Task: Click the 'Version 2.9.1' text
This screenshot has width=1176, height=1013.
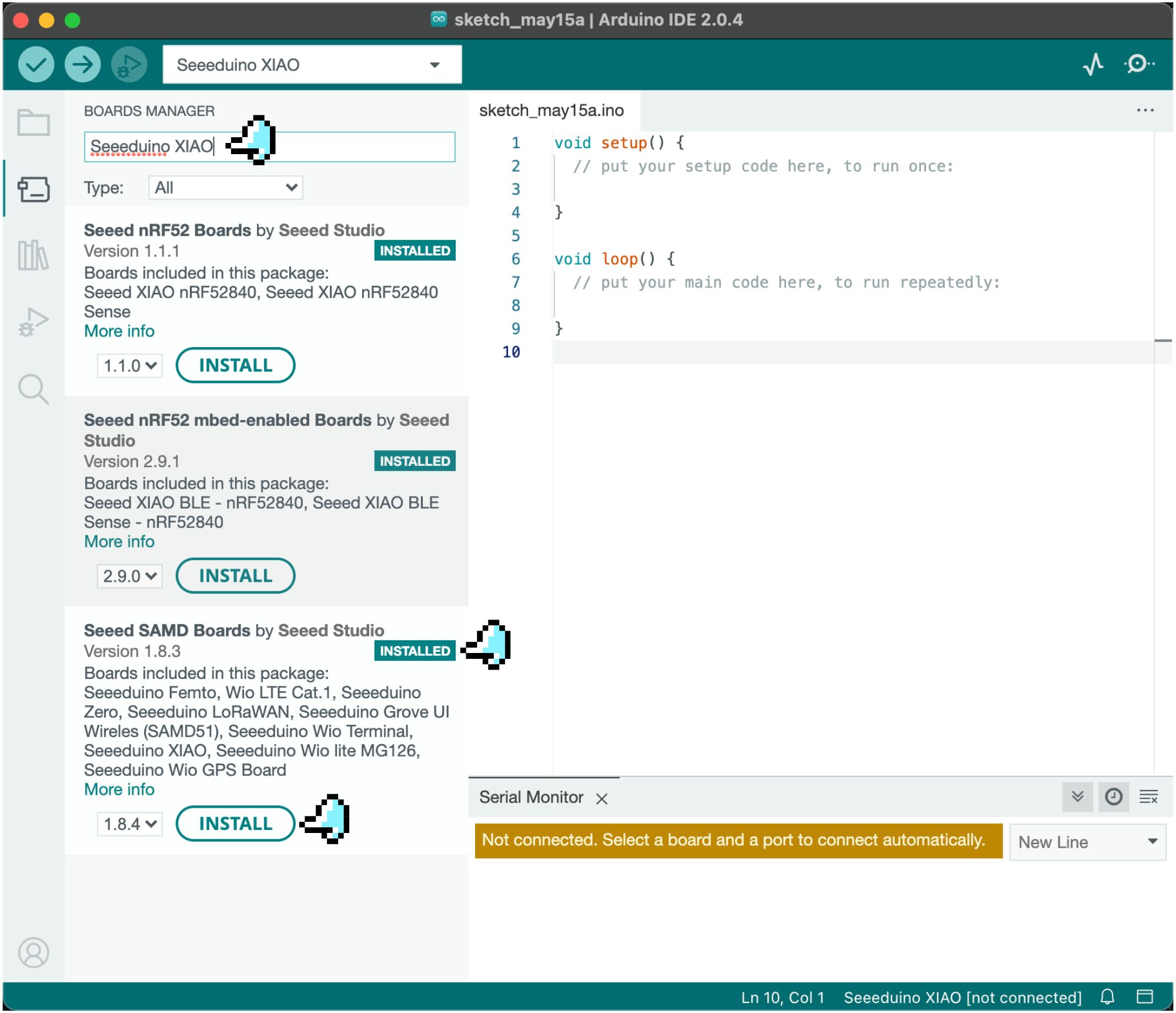Action: pos(132,462)
